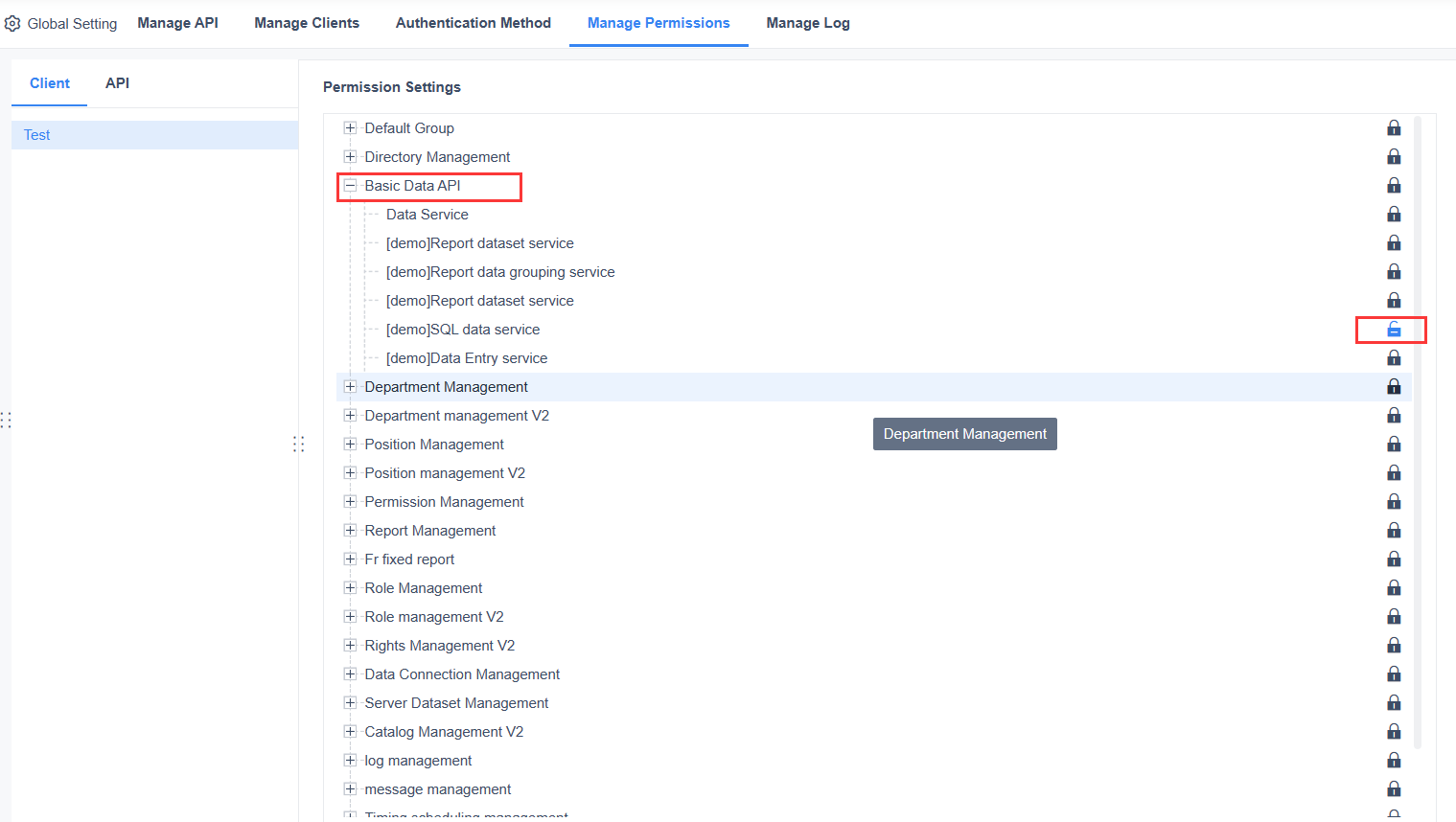The width and height of the screenshot is (1456, 822).
Task: Collapse the Basic Data API group
Action: (350, 185)
